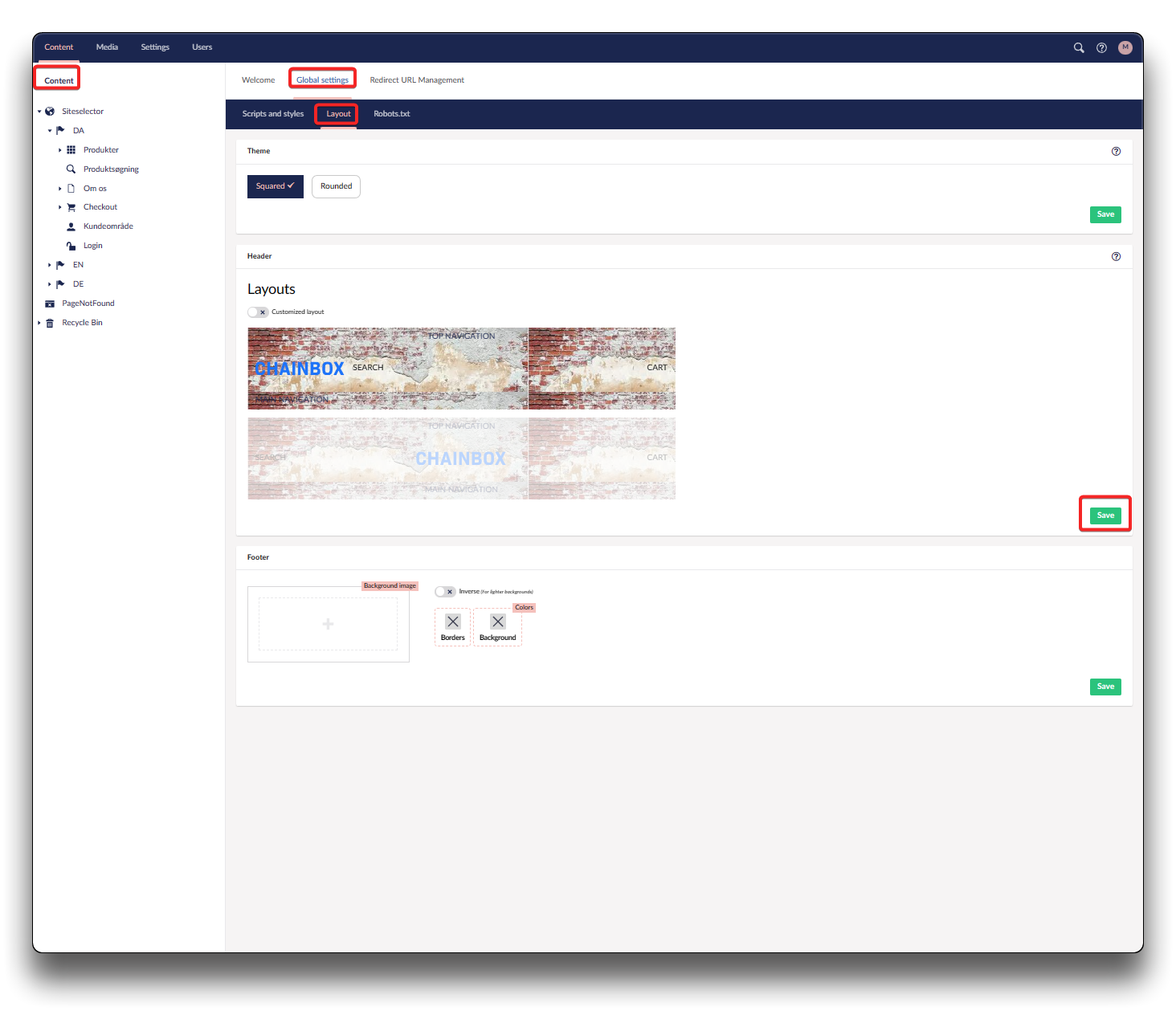Click the Produktsøgning search icon in tree
Viewport: 1176px width, 1011px height.
pyautogui.click(x=71, y=169)
